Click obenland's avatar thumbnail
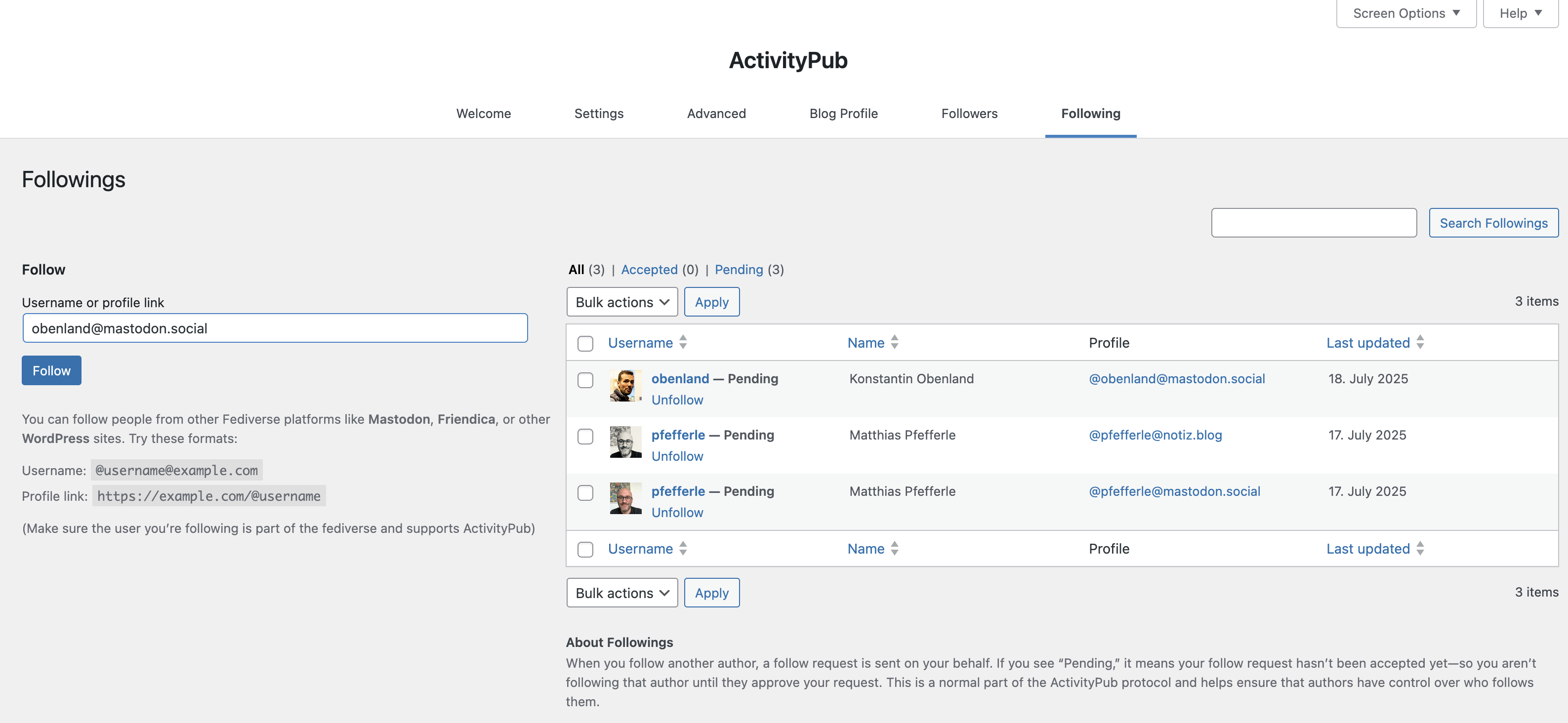Image resolution: width=1568 pixels, height=723 pixels. [x=625, y=386]
